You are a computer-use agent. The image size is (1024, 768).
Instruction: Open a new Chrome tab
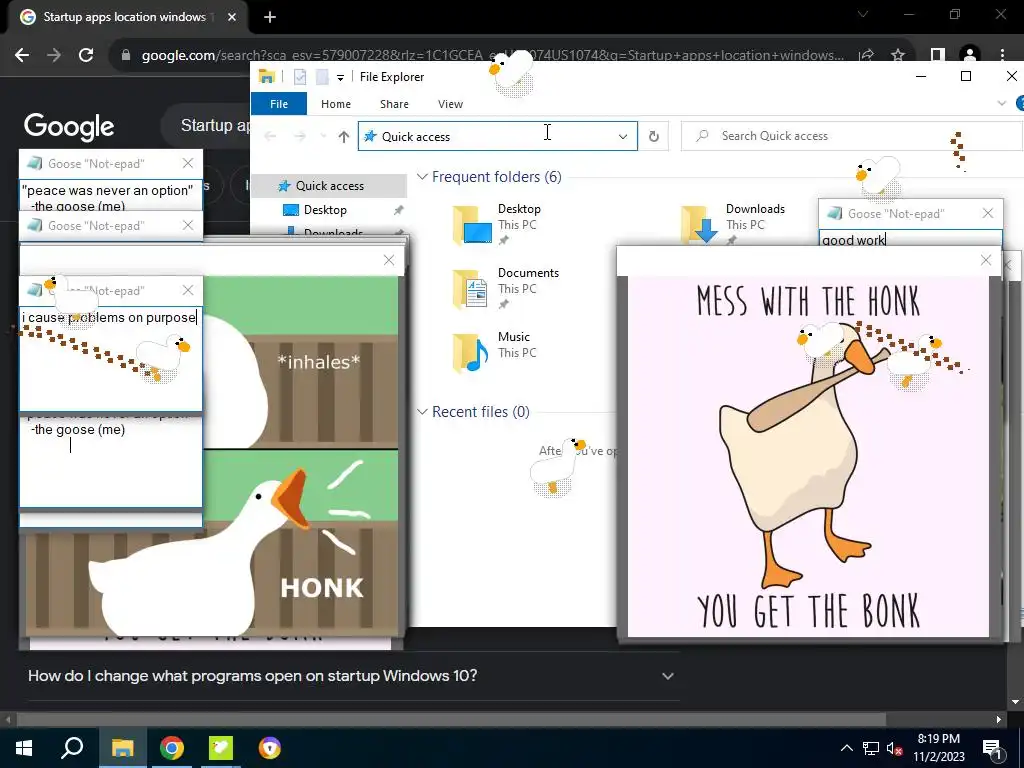(x=270, y=18)
